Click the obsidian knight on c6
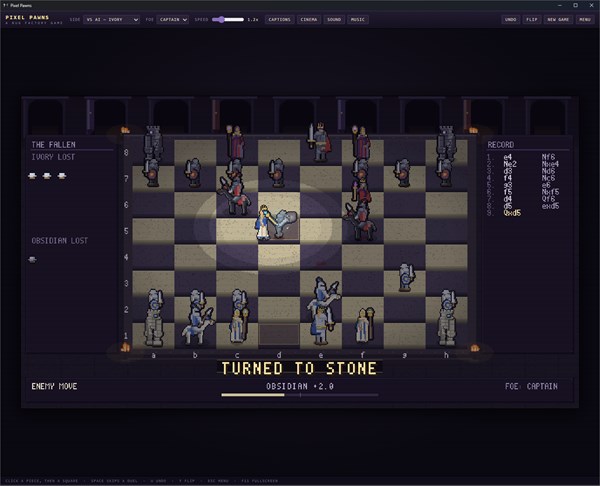The width and height of the screenshot is (600, 486). pos(234,195)
